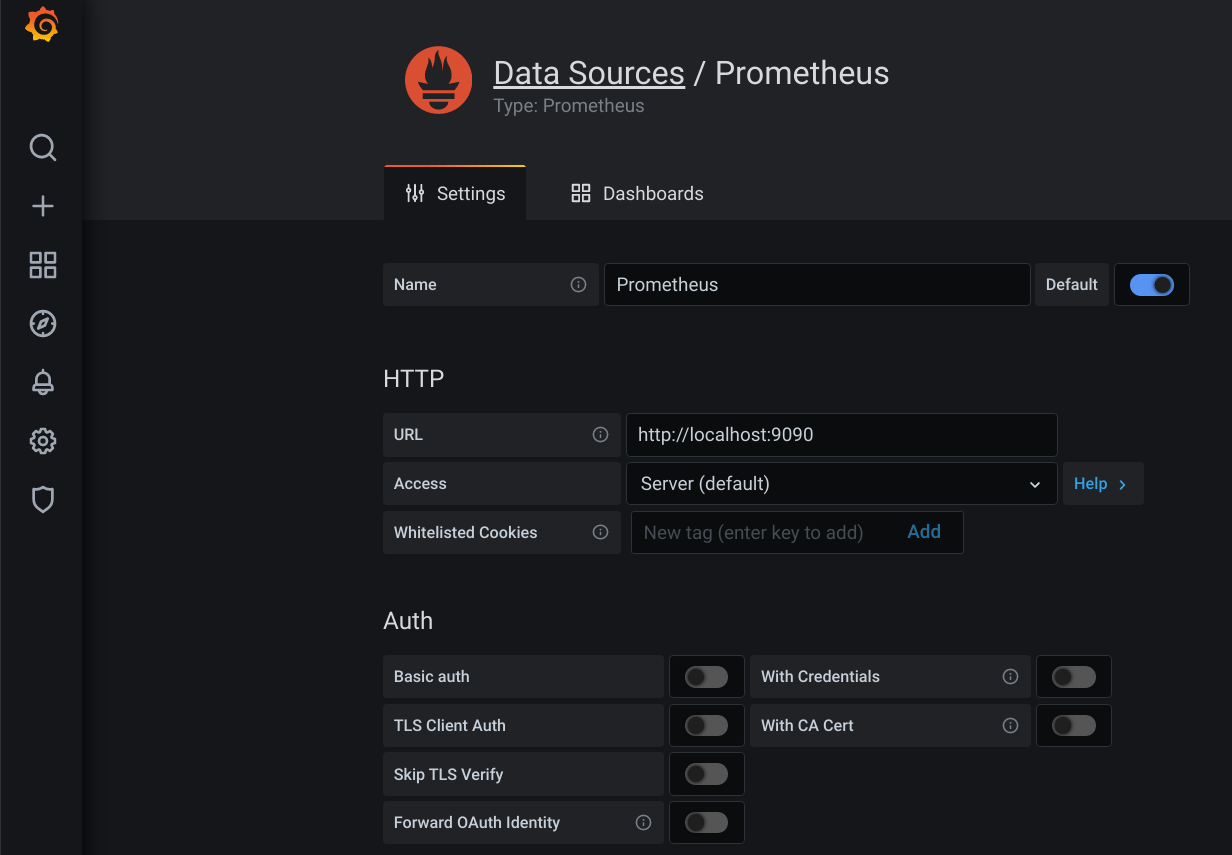The height and width of the screenshot is (855, 1232).
Task: Click the info icon next to Name
Action: [x=578, y=284]
